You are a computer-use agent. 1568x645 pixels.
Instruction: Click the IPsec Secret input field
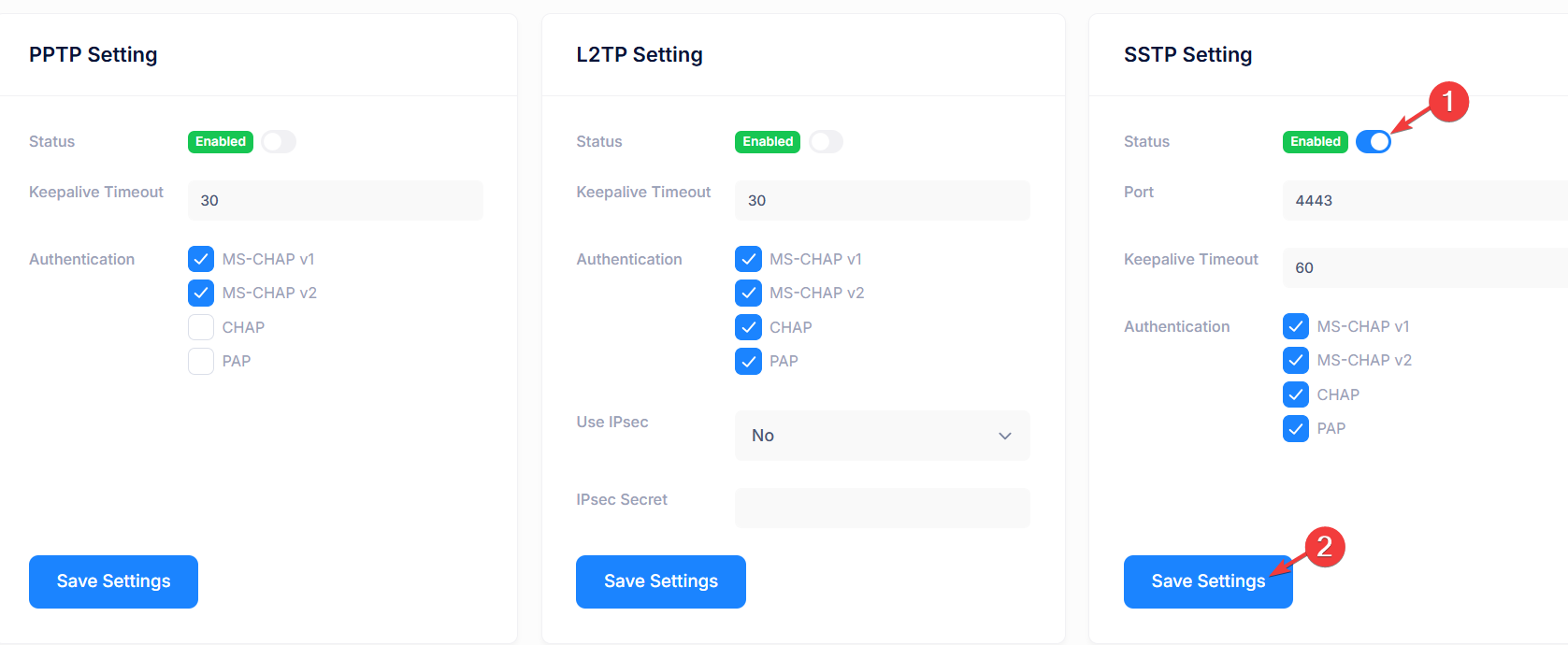883,508
